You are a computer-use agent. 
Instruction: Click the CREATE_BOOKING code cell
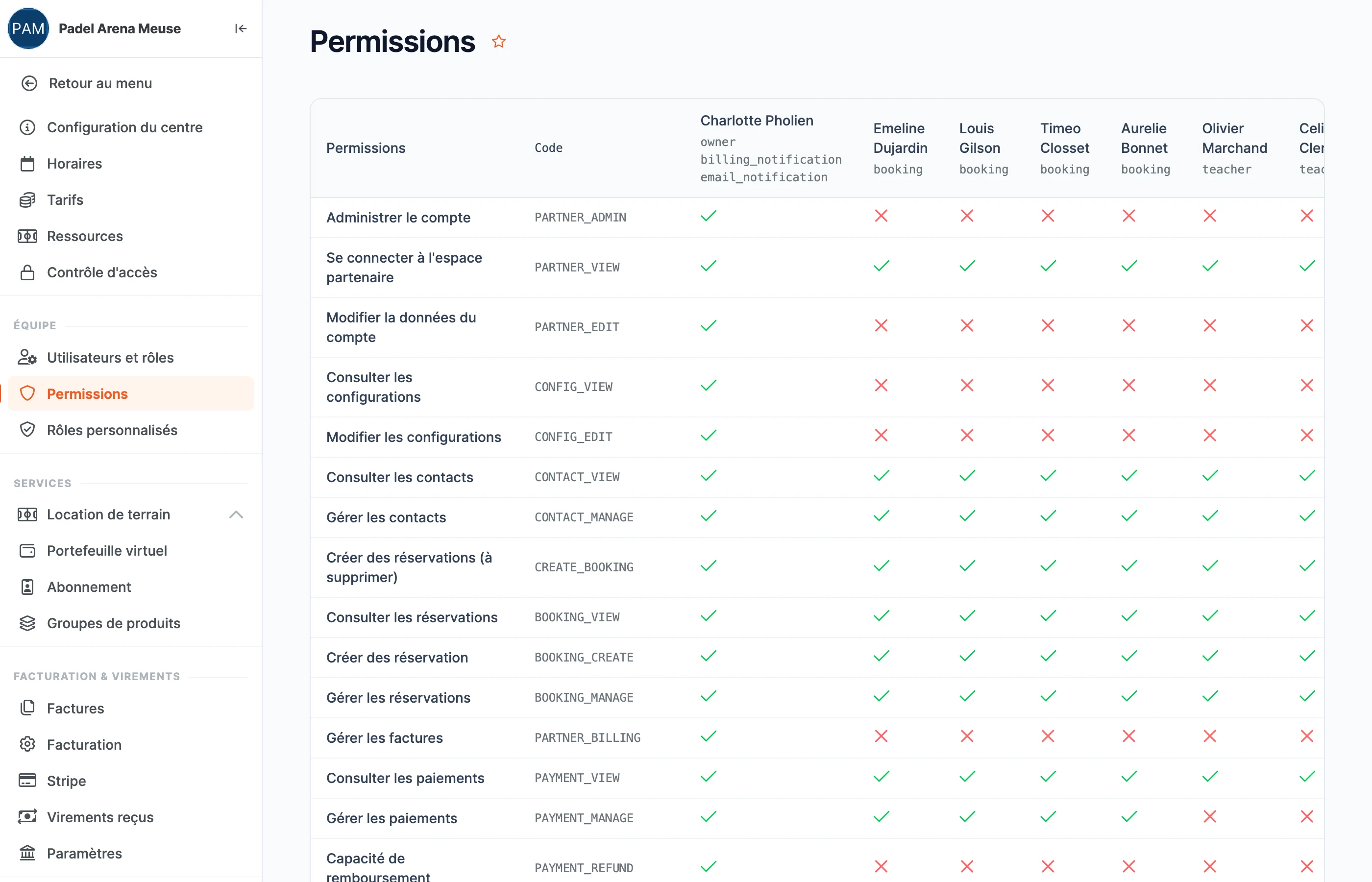[584, 567]
